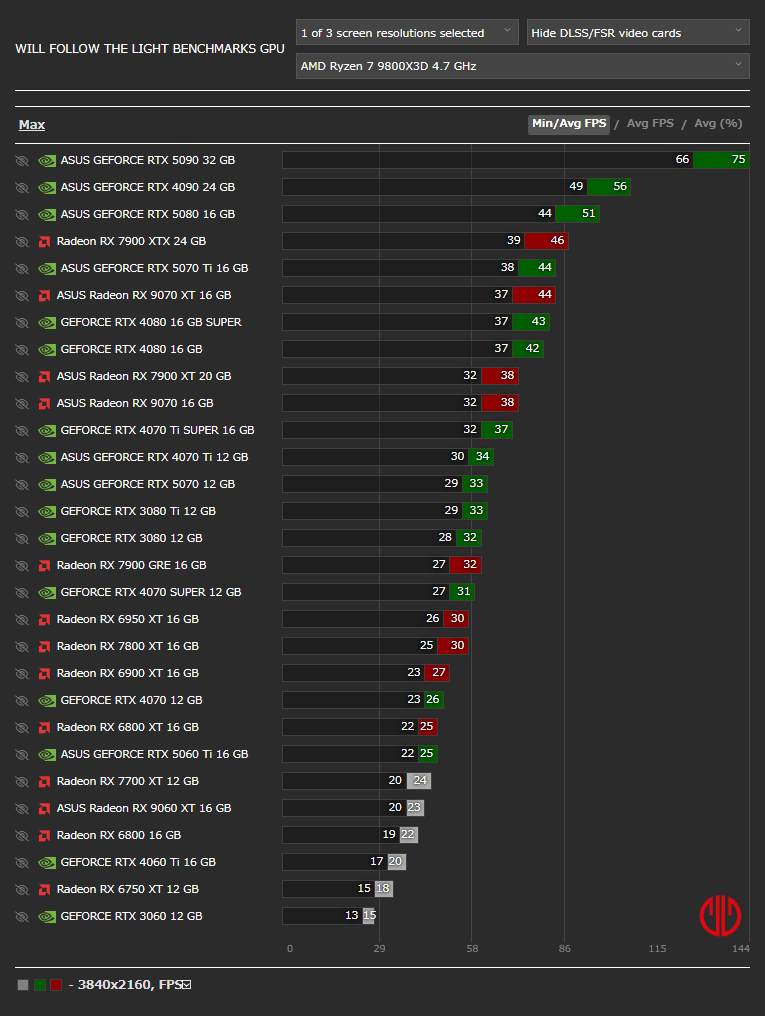The image size is (765, 1016).
Task: Click NVIDIA logo beside RTX 3080 Ti 12 GB
Action: 47,512
